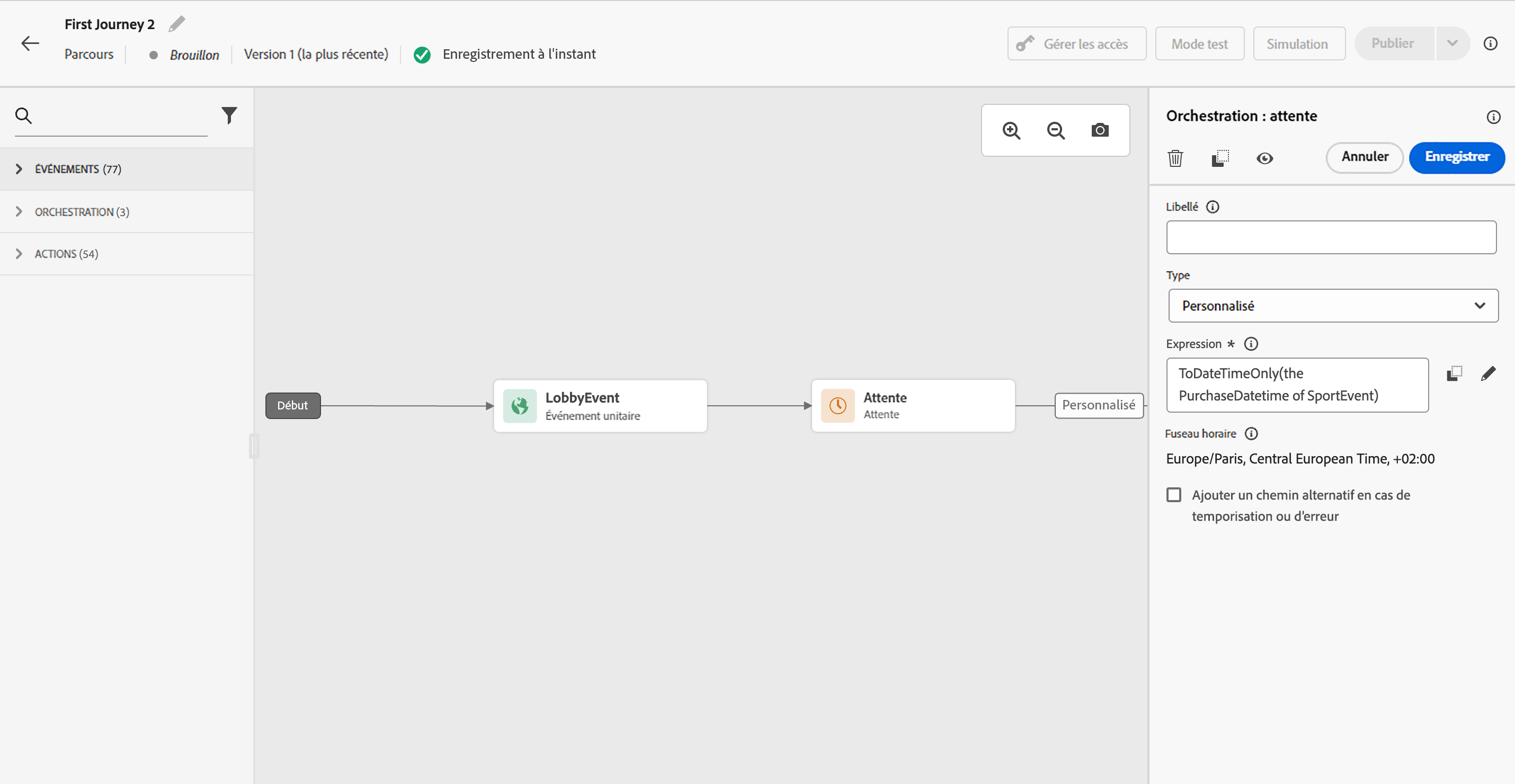
Task: Select the LobbyEvent node on canvas
Action: [x=600, y=406]
